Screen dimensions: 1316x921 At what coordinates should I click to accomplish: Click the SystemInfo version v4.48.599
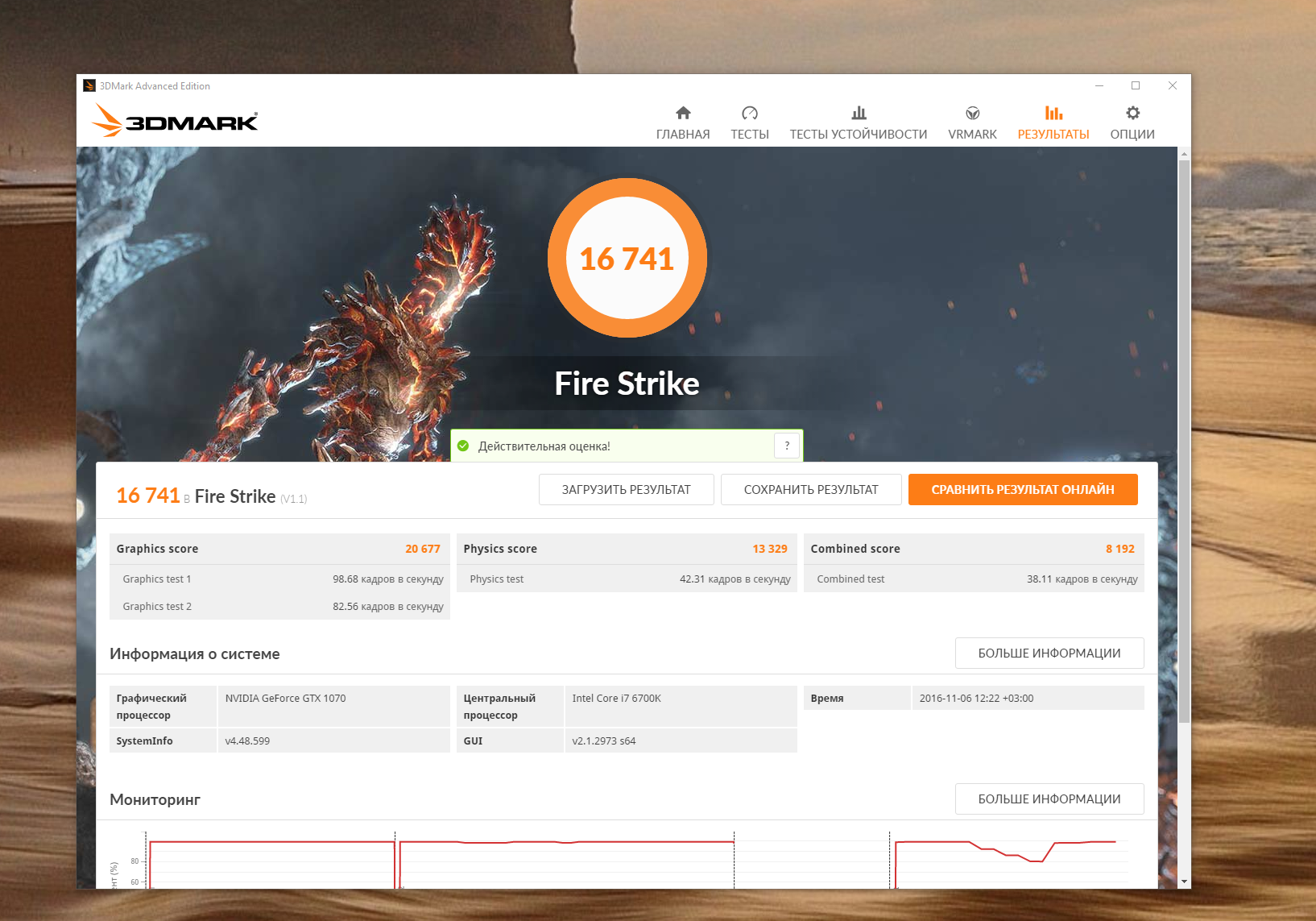(x=247, y=741)
